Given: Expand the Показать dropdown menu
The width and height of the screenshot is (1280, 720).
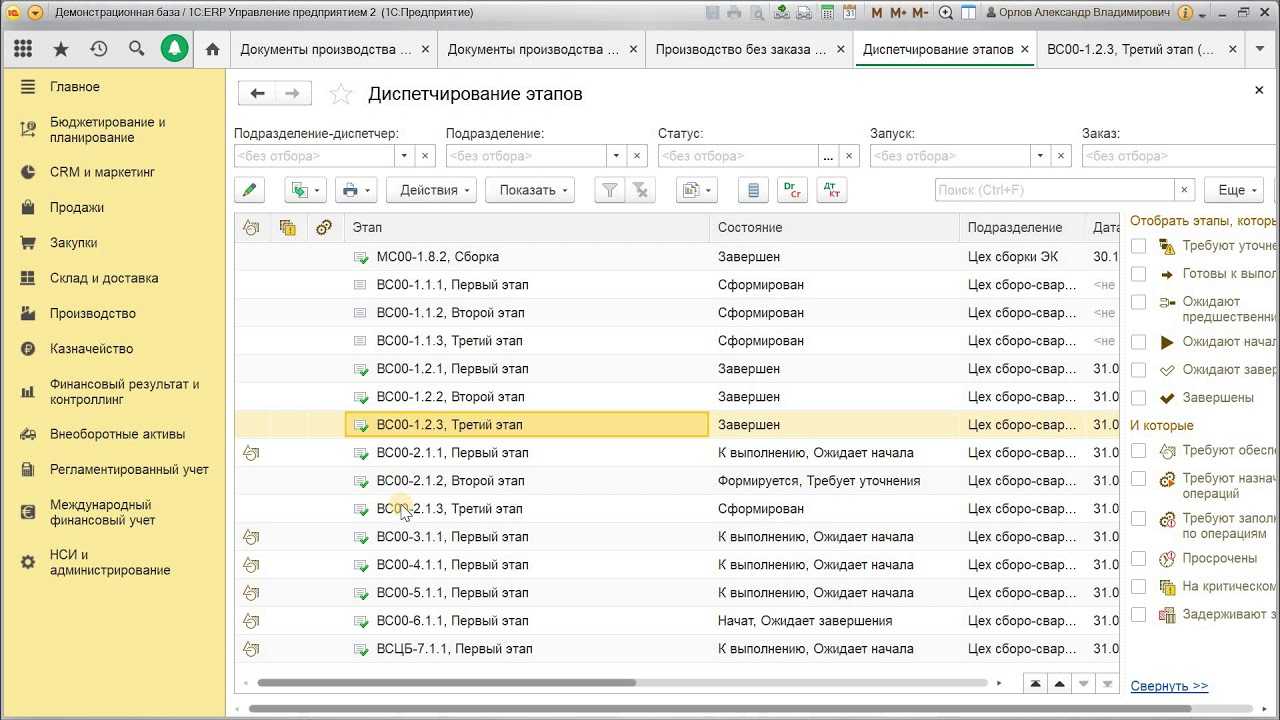Looking at the screenshot, I should click(x=530, y=190).
